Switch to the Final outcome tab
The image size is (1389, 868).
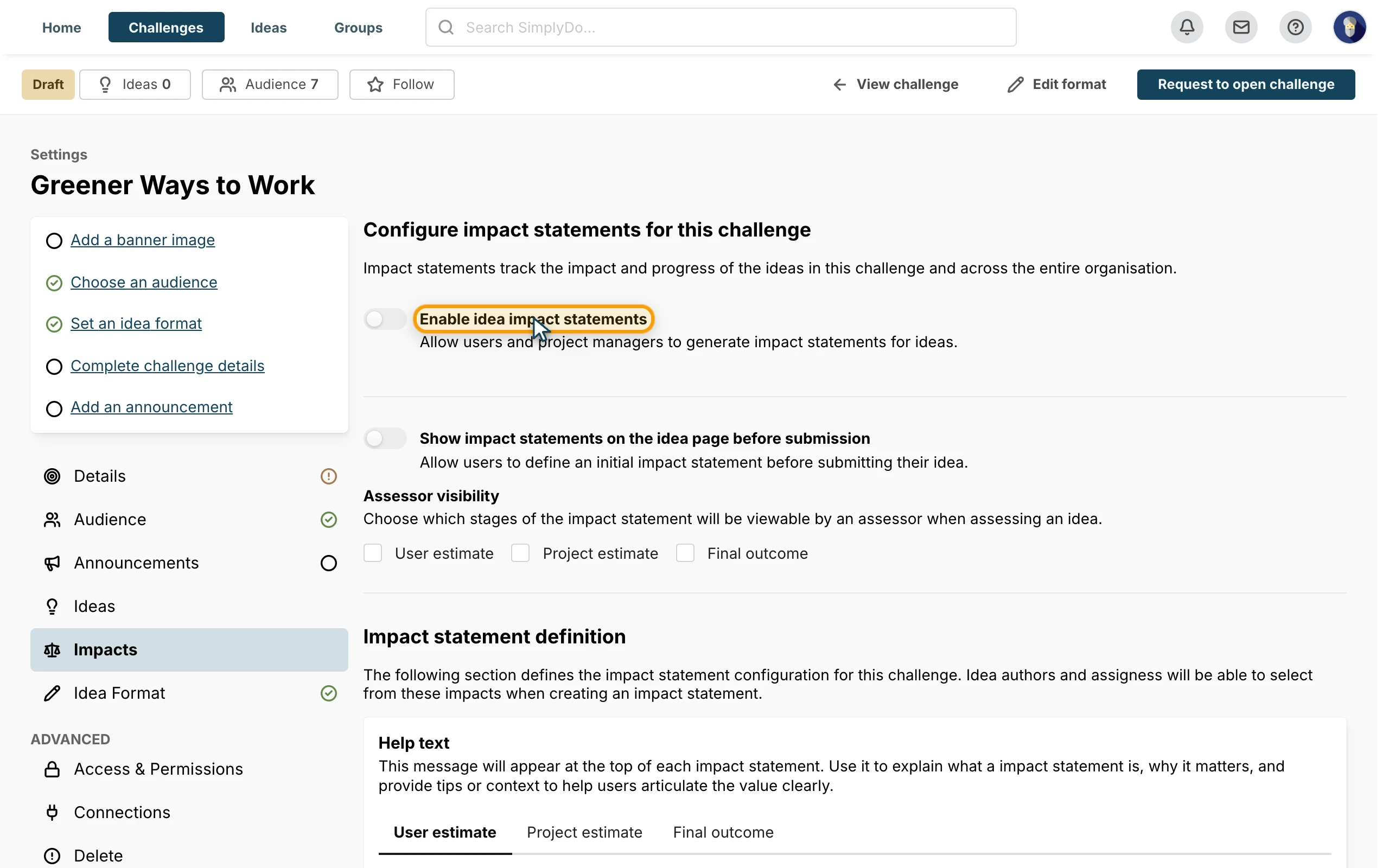723,832
